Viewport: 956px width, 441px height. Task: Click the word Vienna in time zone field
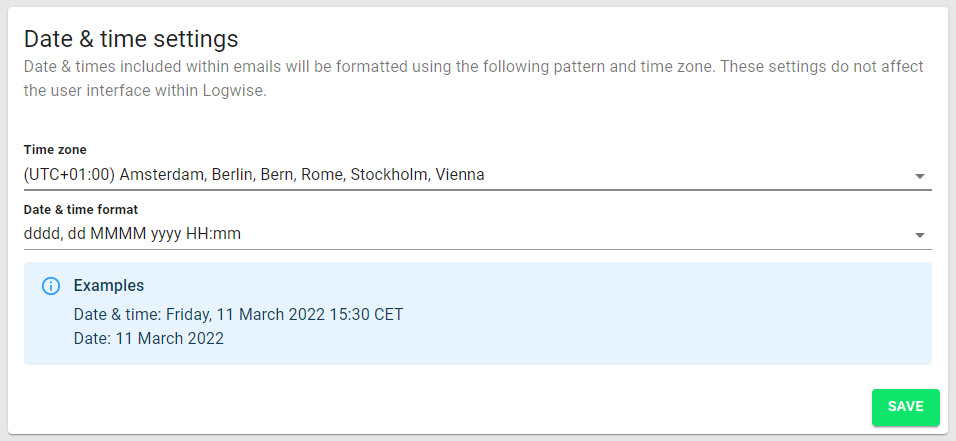pos(460,175)
